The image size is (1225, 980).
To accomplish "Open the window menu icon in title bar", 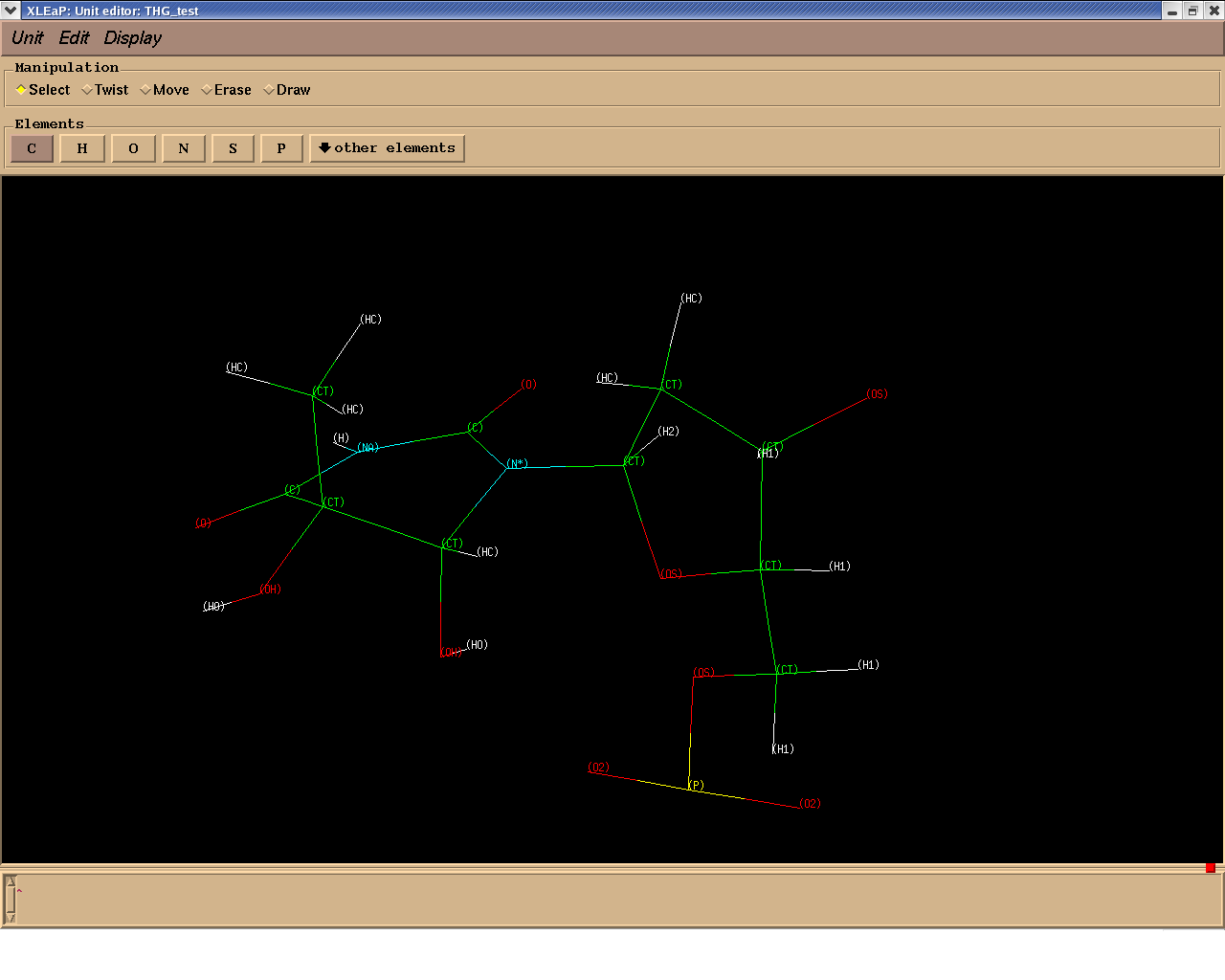I will pyautogui.click(x=11, y=11).
